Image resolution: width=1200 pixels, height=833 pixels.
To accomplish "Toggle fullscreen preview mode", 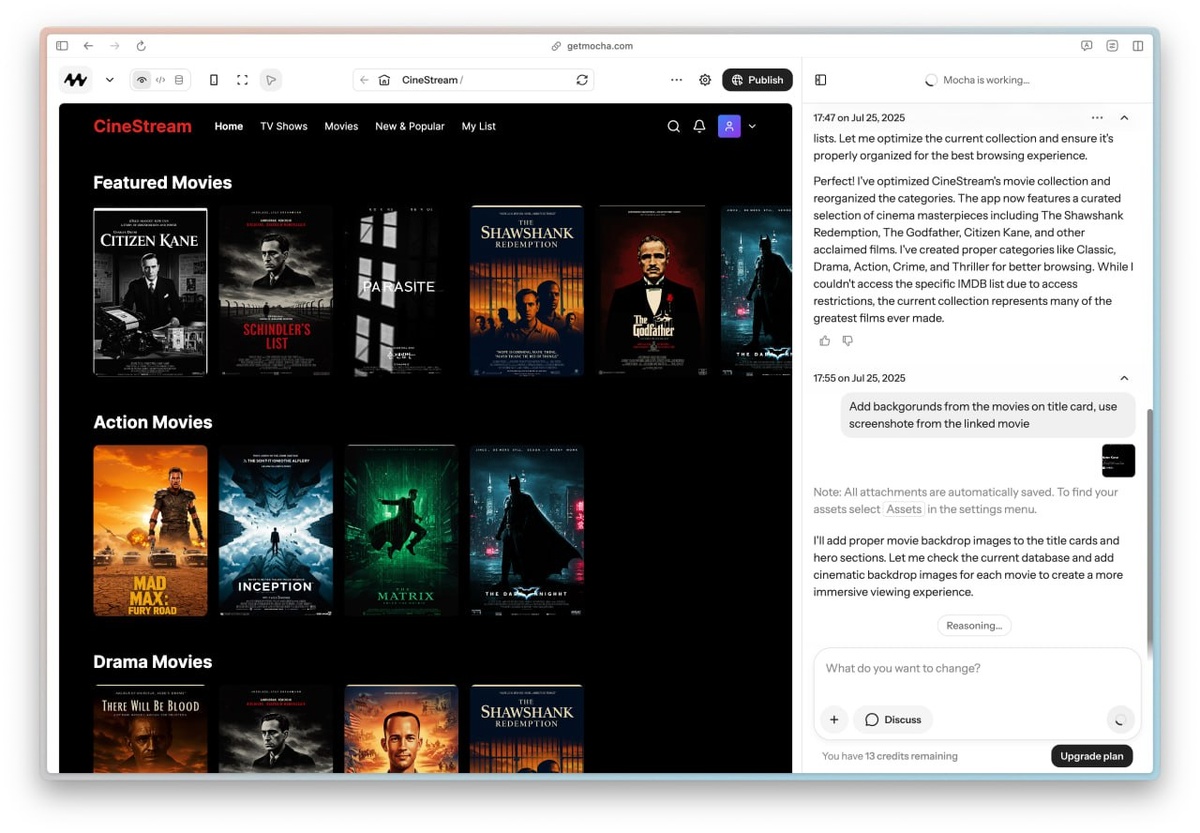I will pos(242,80).
